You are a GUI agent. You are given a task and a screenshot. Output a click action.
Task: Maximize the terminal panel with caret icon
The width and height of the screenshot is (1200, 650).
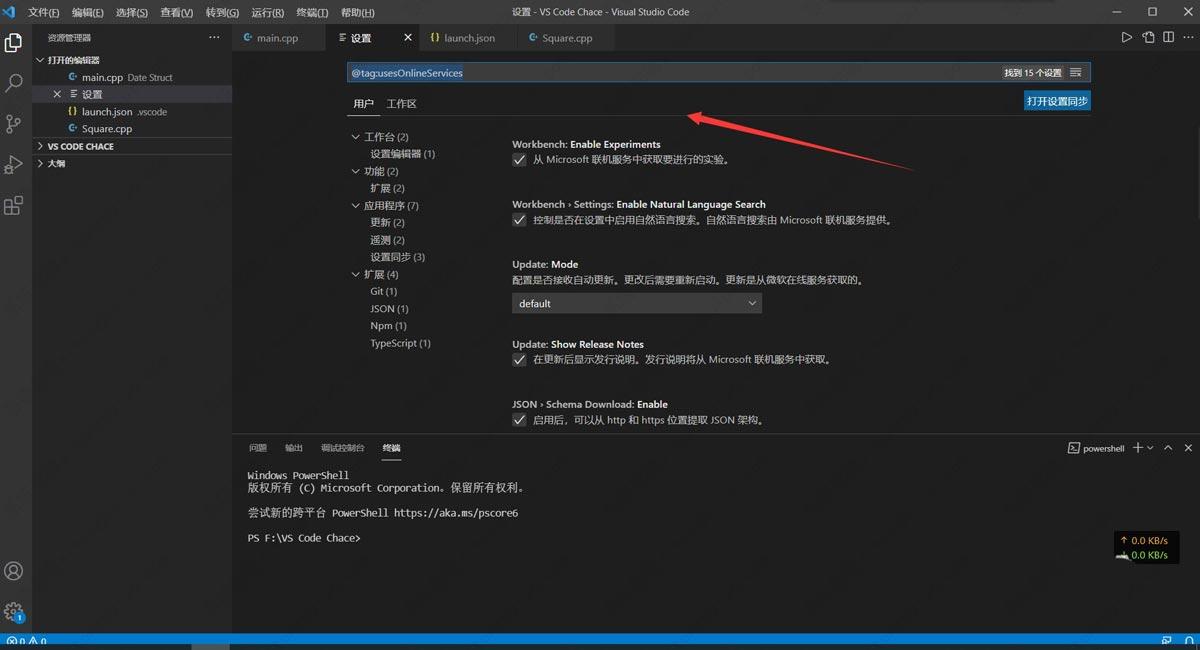(x=1168, y=448)
